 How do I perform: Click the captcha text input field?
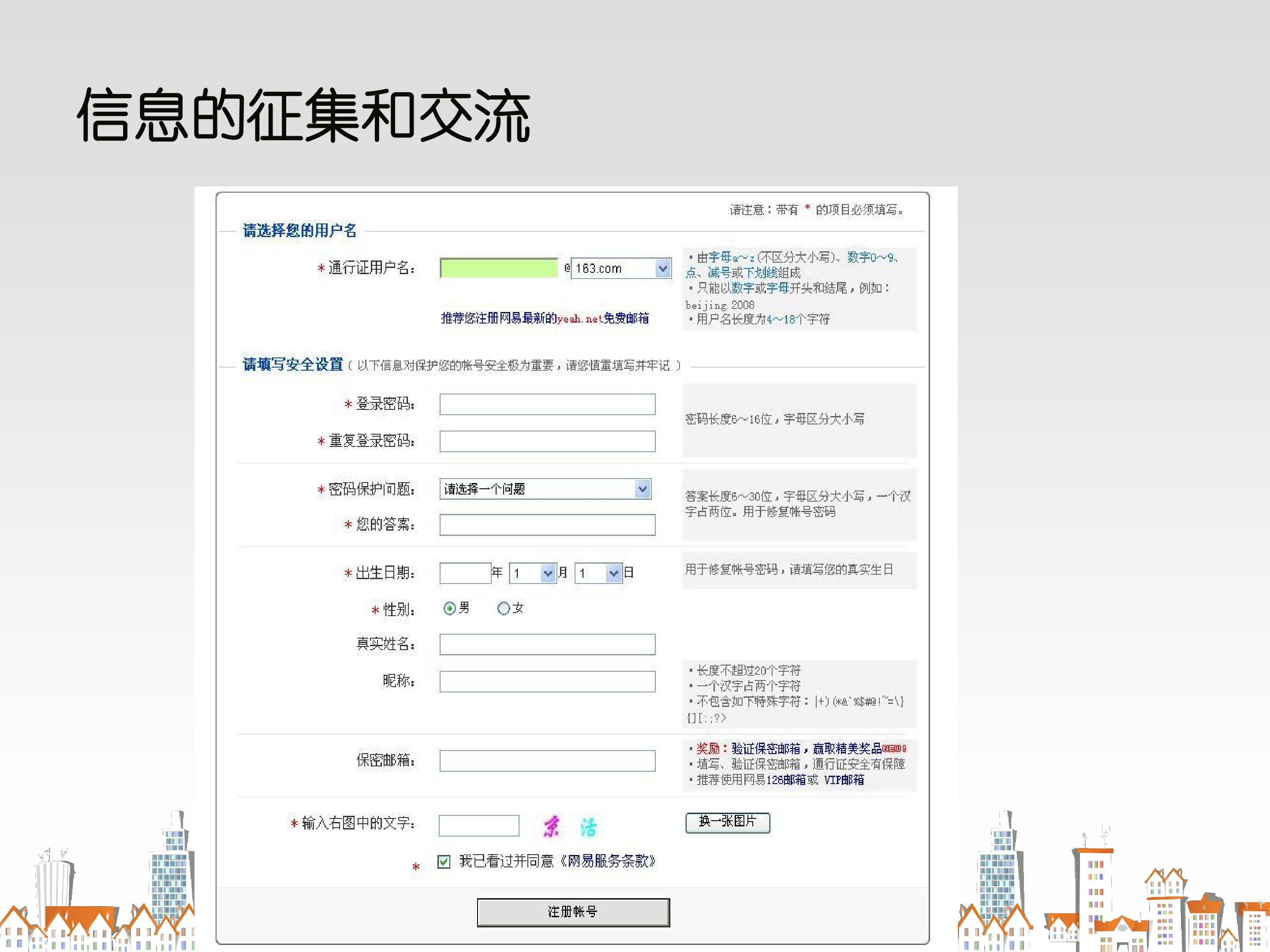(x=478, y=826)
